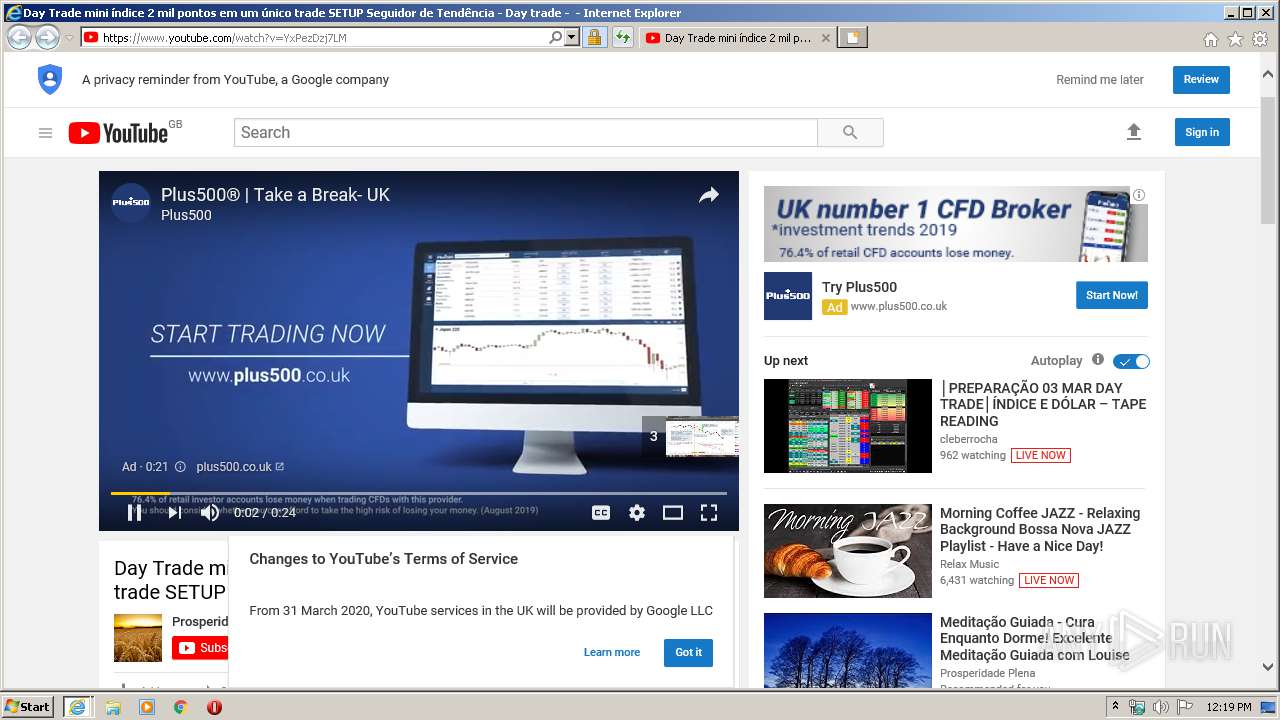The height and width of the screenshot is (720, 1280).
Task: Open plus500.co.uk link in the player
Action: [x=240, y=467]
